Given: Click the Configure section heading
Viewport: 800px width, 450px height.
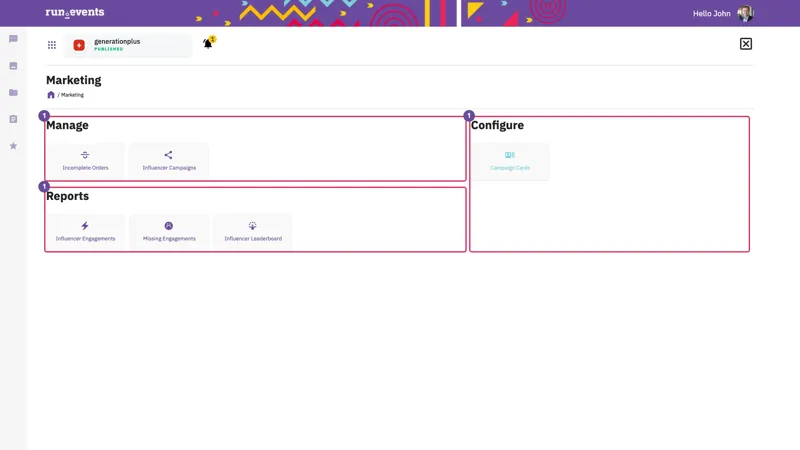Looking at the screenshot, I should (x=497, y=126).
